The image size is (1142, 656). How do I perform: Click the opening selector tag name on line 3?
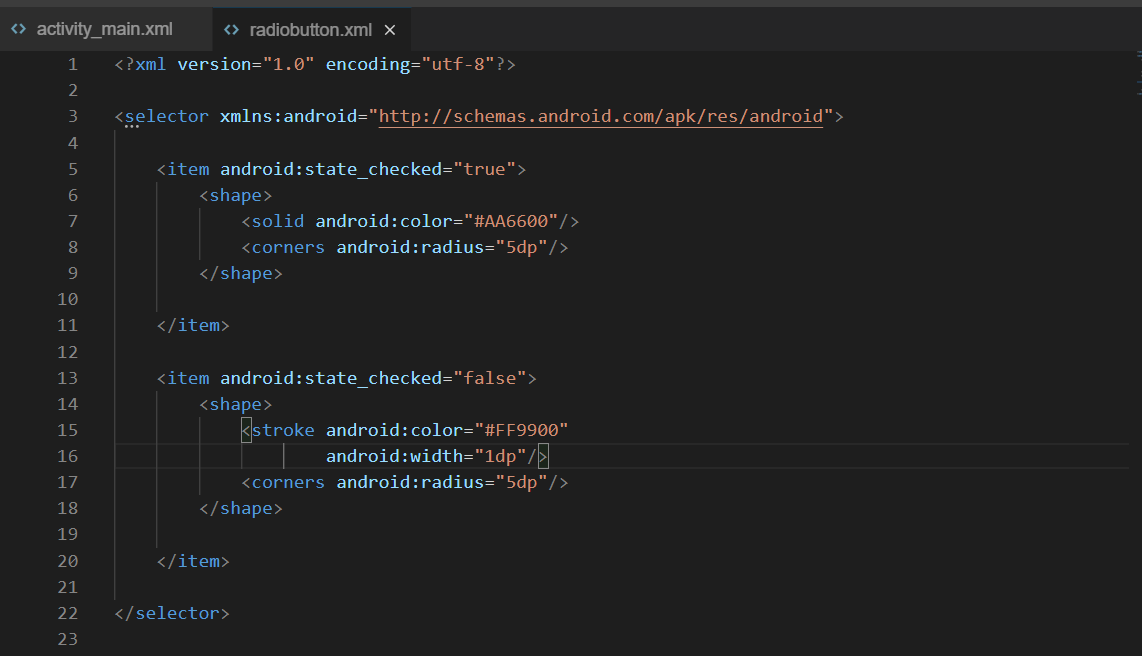pos(167,116)
